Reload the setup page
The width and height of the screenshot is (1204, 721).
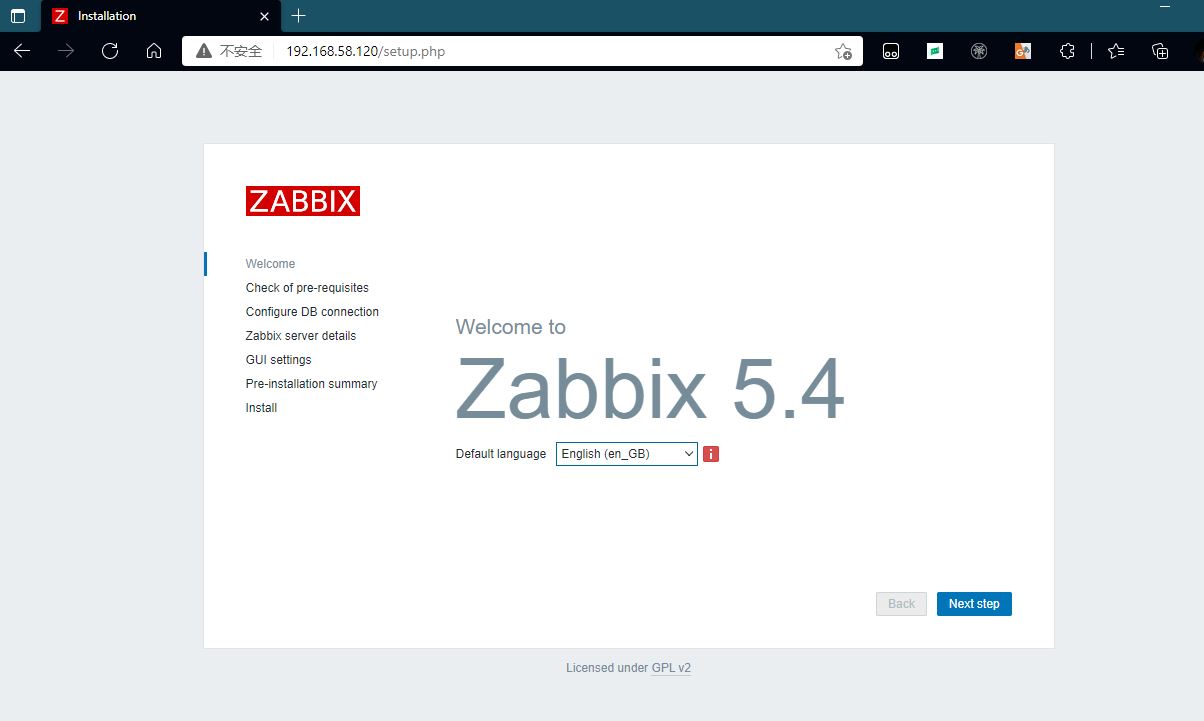tap(110, 51)
